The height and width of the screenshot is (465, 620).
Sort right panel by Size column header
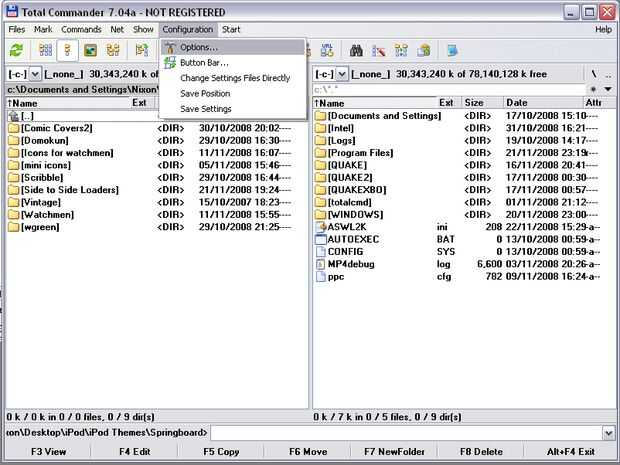tap(482, 103)
